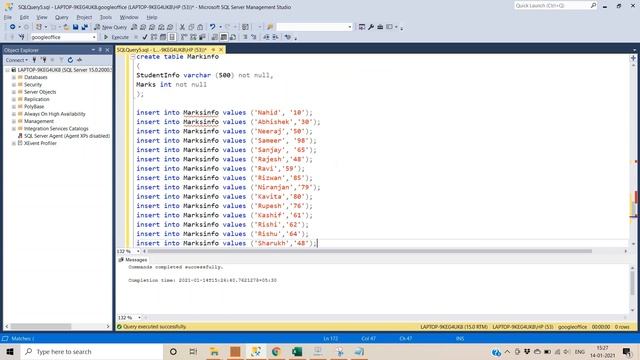Refresh the Object Explorer tree
The height and width of the screenshot is (360, 640).
[70, 60]
